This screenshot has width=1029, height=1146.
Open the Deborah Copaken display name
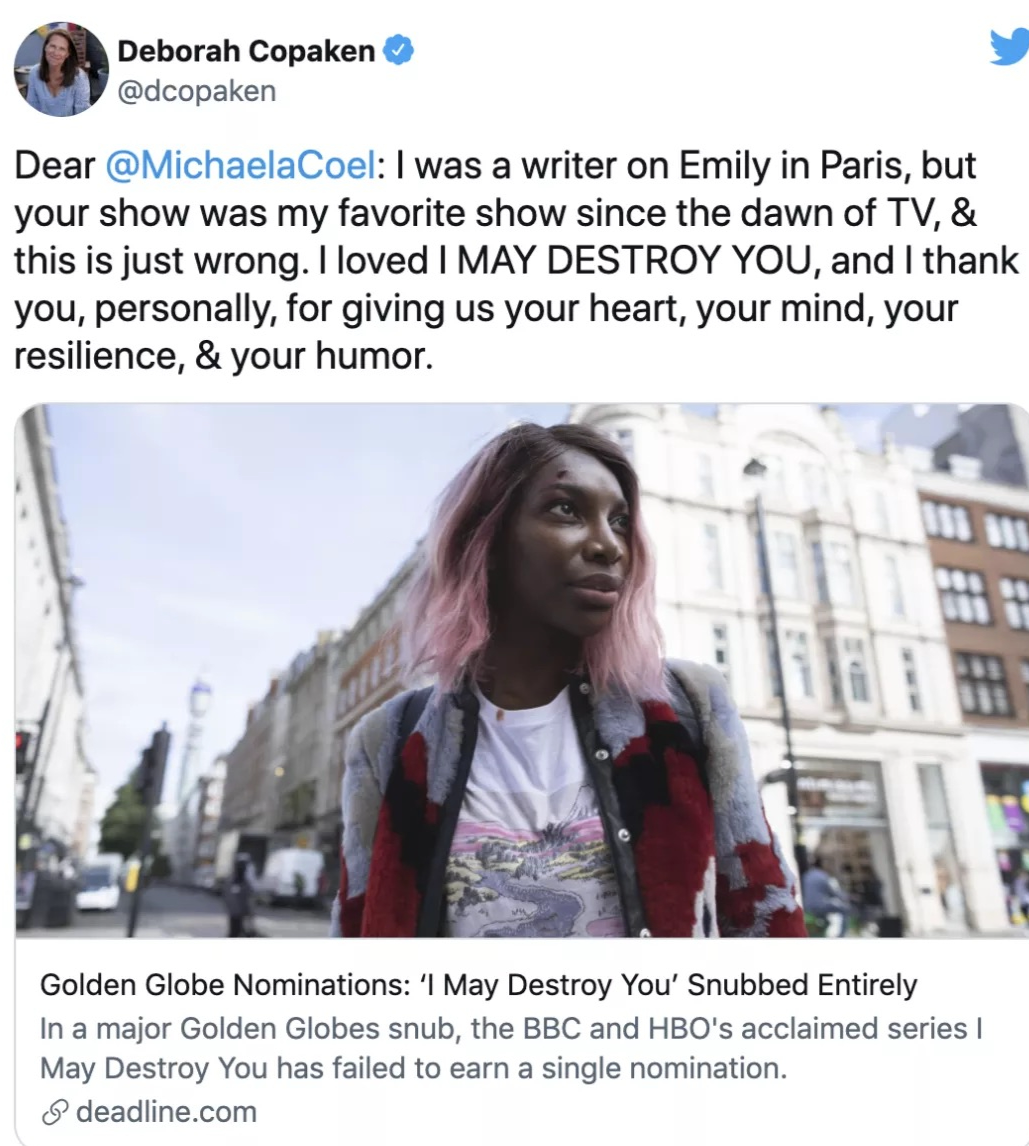[x=246, y=50]
